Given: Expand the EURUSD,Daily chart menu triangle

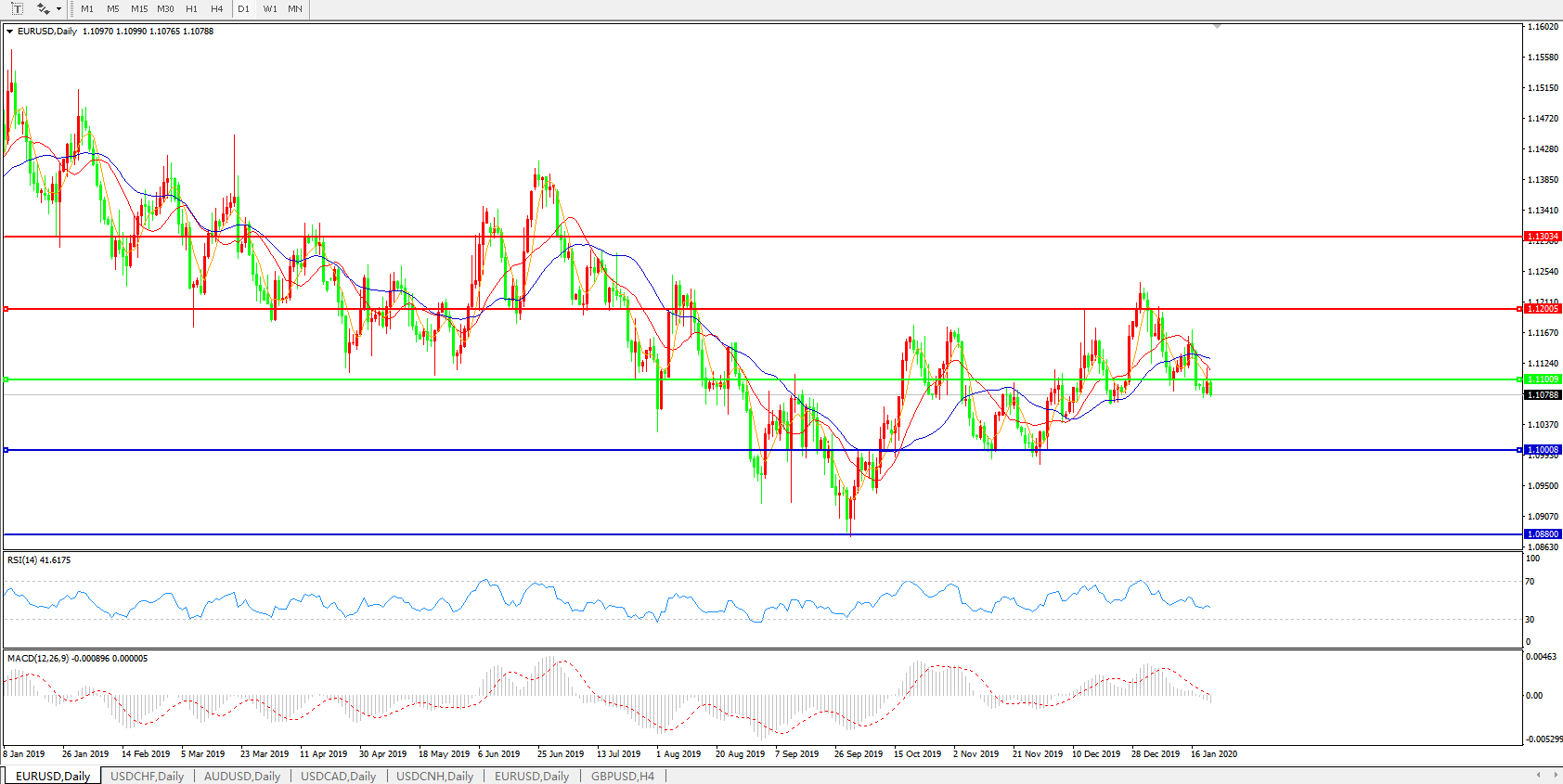Looking at the screenshot, I should point(9,32).
